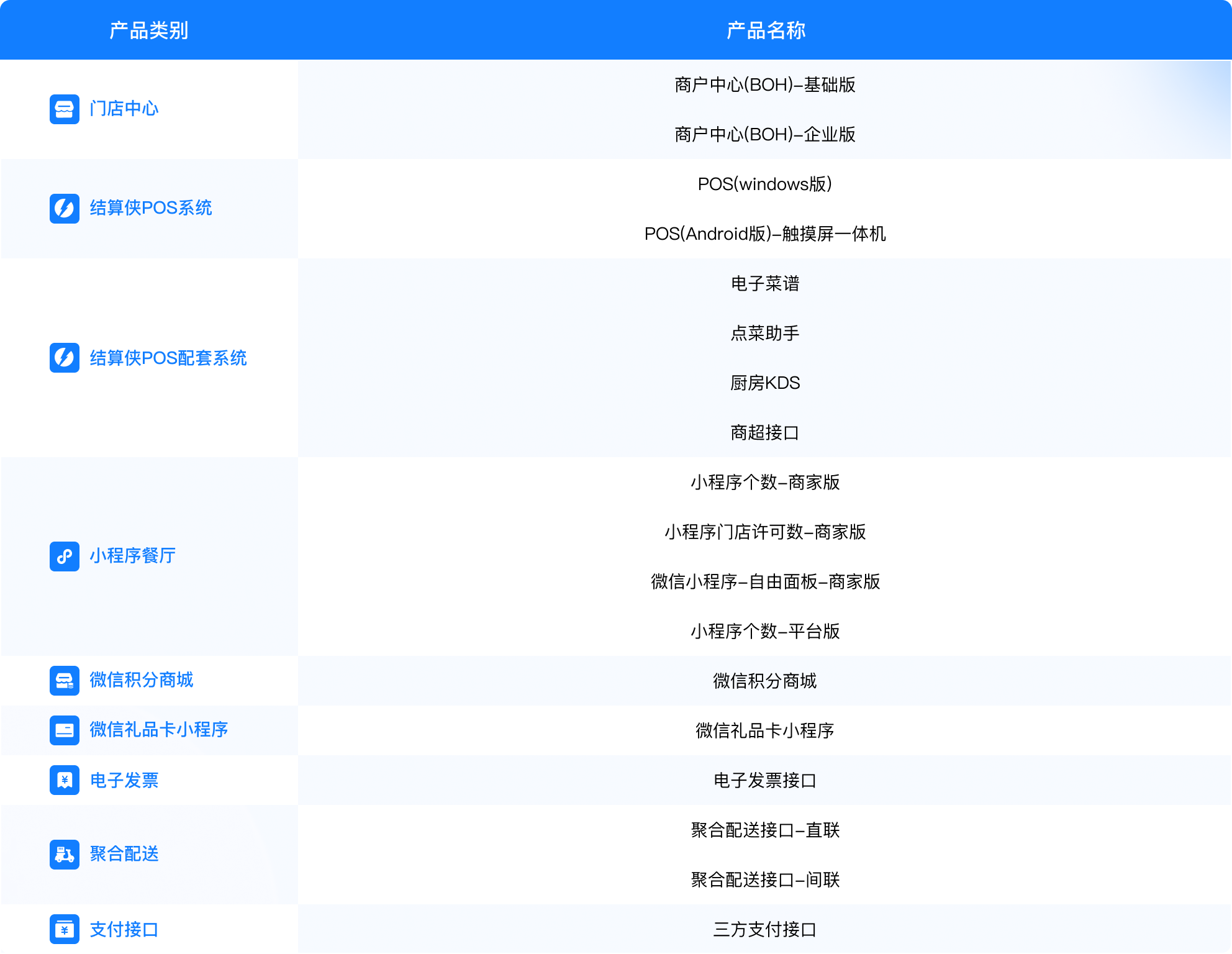
Task: Select 三方支付接口 product row
Action: pyautogui.click(x=765, y=929)
